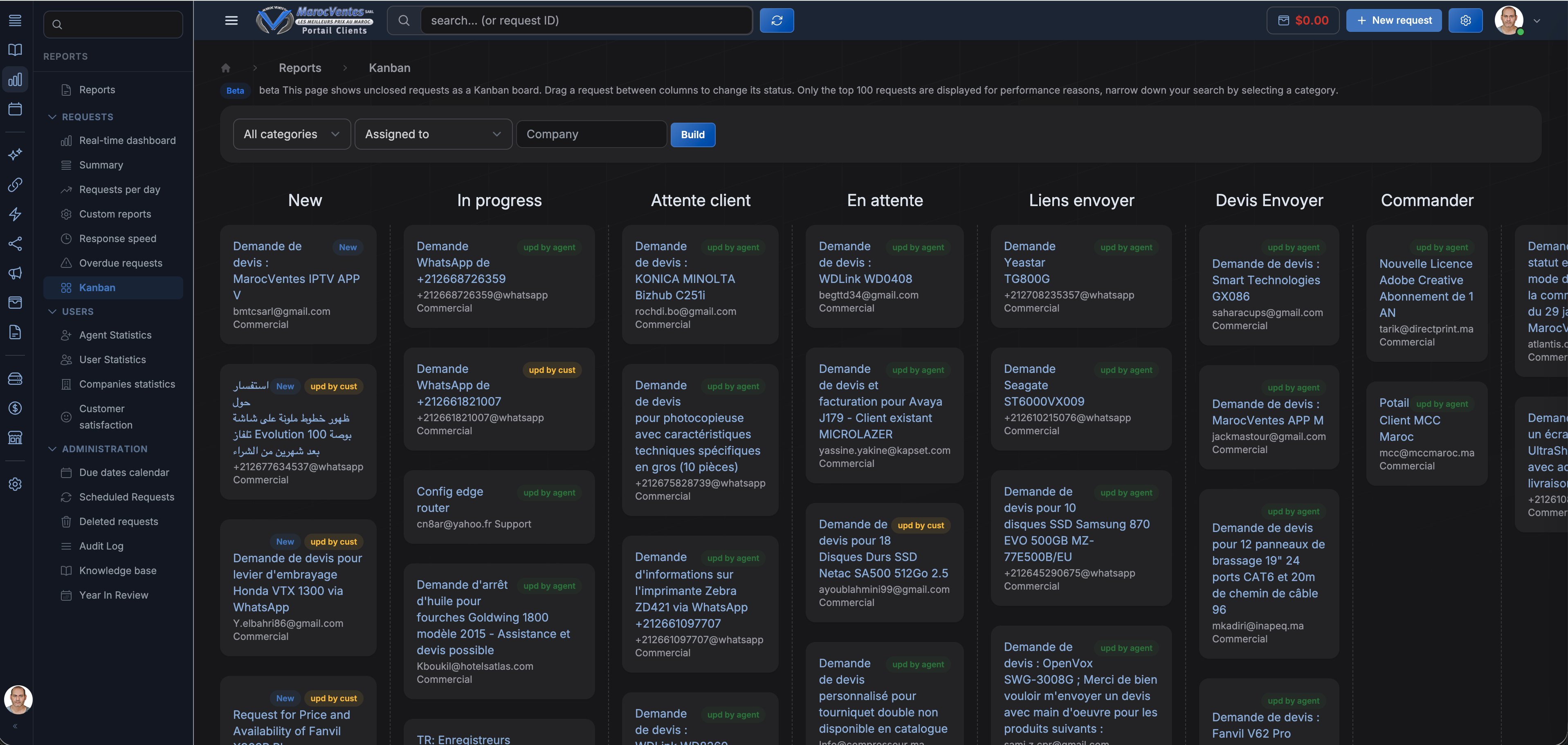Open the Reports breadcrumb link
1568x745 pixels.
coord(299,67)
